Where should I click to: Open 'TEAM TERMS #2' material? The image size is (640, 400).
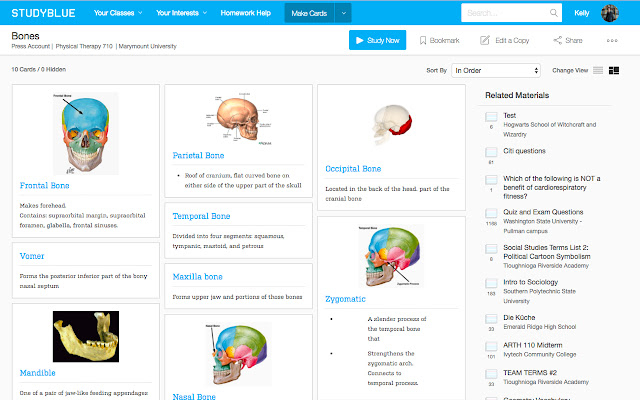(530, 373)
